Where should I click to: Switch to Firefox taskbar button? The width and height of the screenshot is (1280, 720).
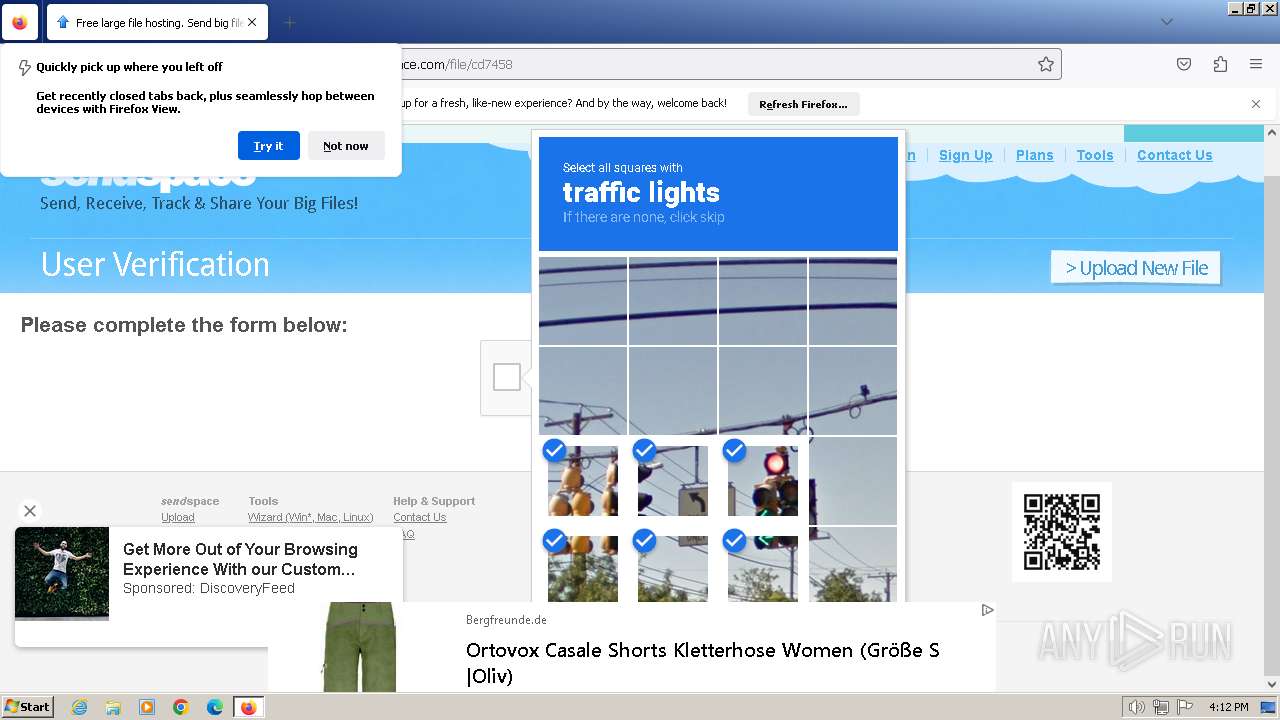(249, 707)
